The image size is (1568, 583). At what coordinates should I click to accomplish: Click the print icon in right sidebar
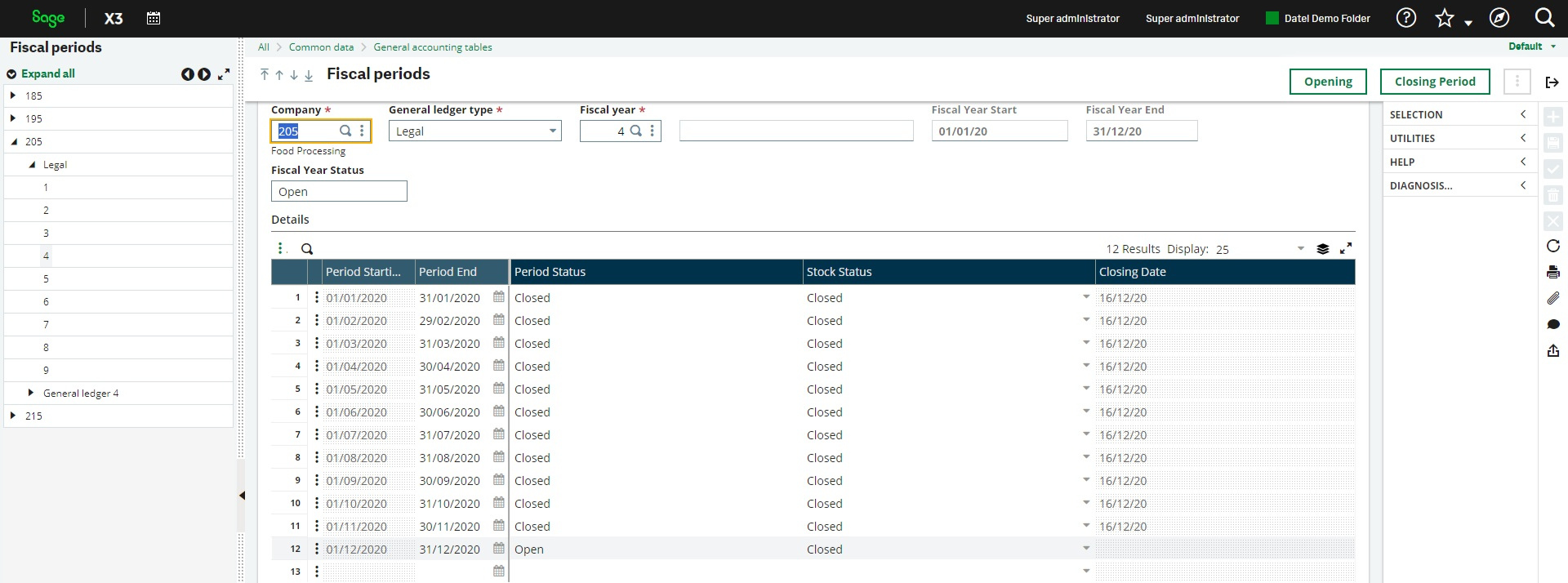(1553, 272)
